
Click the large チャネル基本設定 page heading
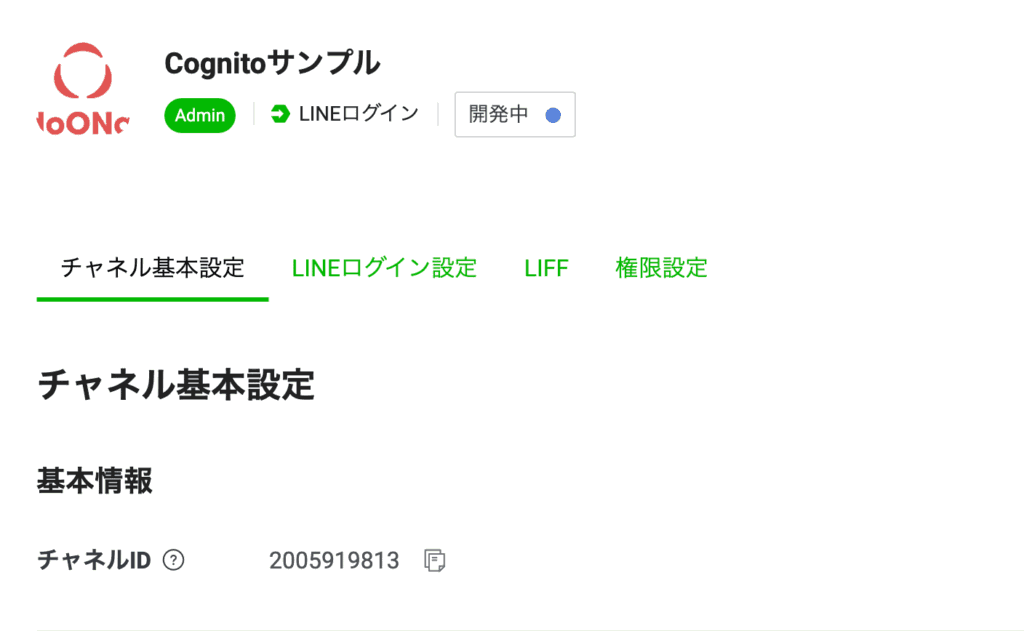[x=176, y=385]
